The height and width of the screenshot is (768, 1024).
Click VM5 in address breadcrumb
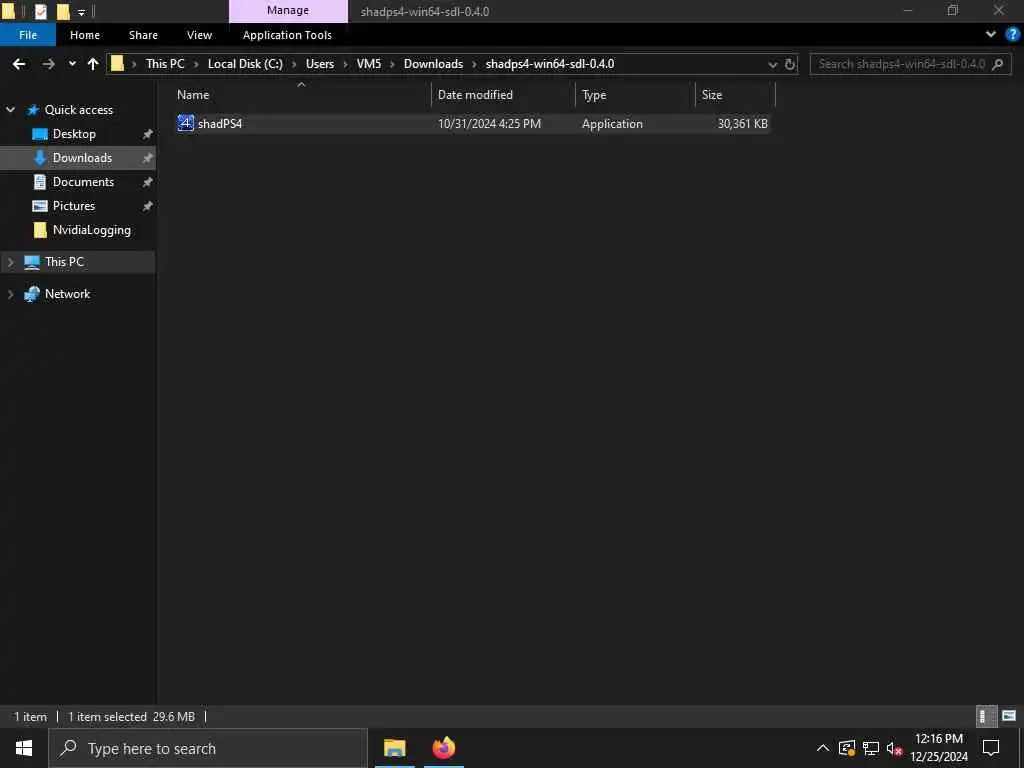369,64
